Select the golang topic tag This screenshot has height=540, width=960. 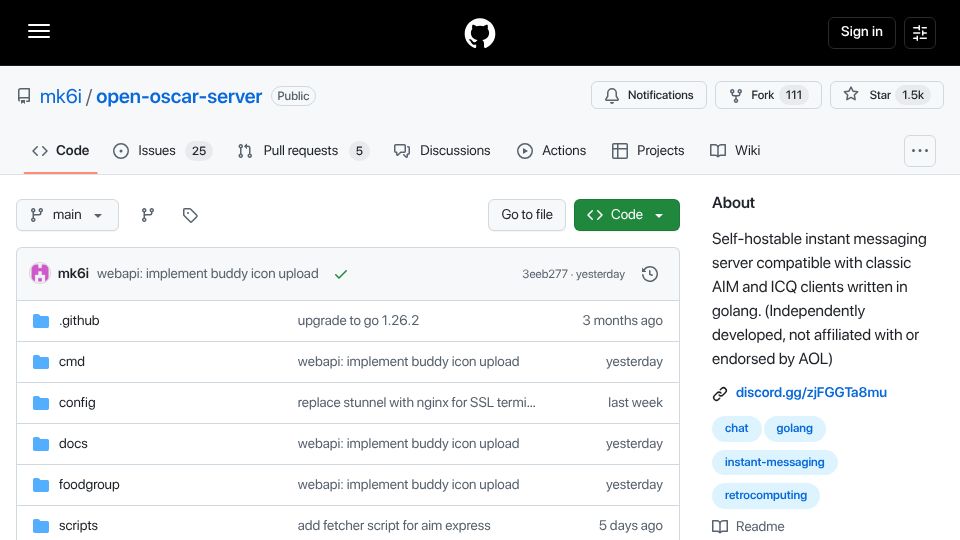(794, 429)
